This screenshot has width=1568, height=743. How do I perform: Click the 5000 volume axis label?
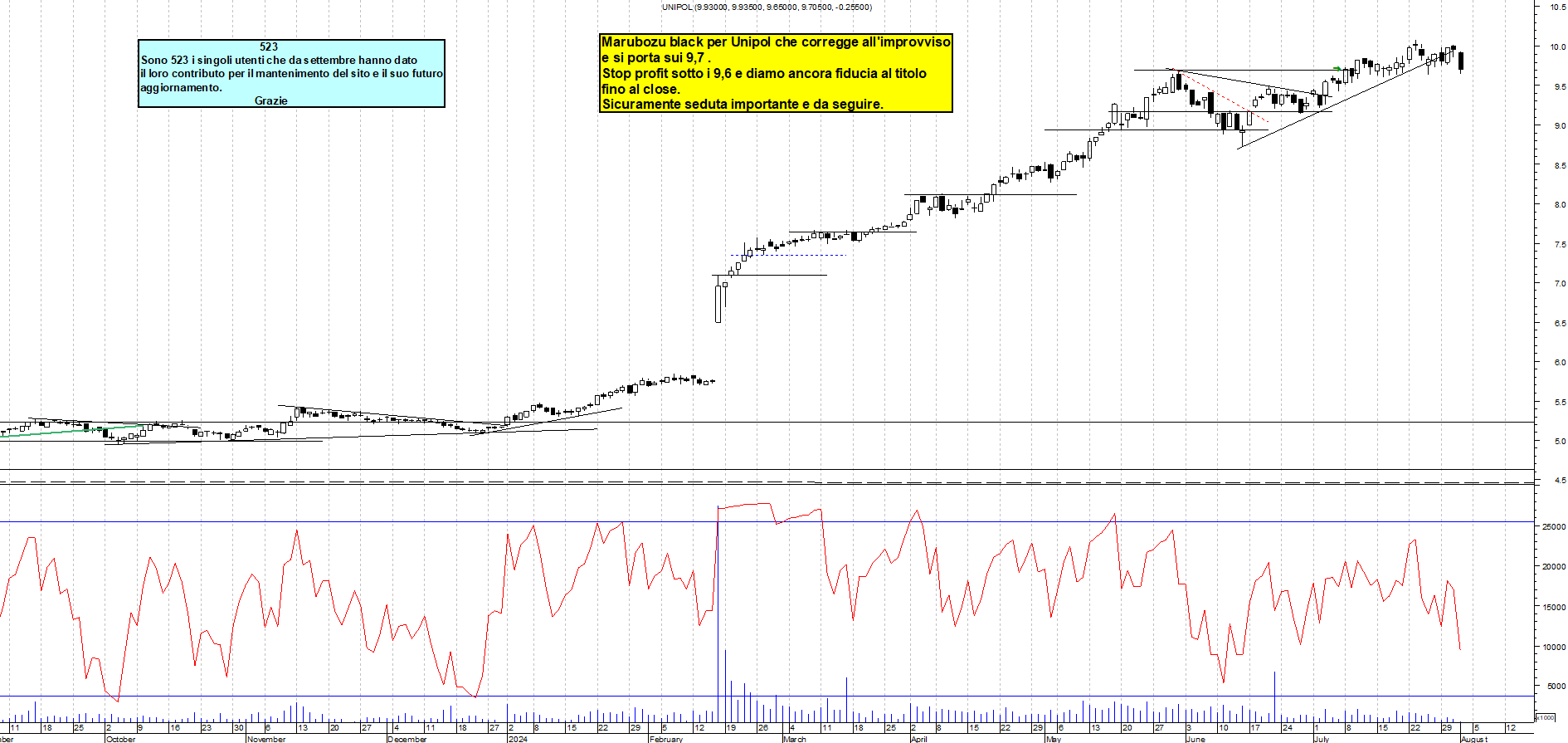[x=1556, y=687]
